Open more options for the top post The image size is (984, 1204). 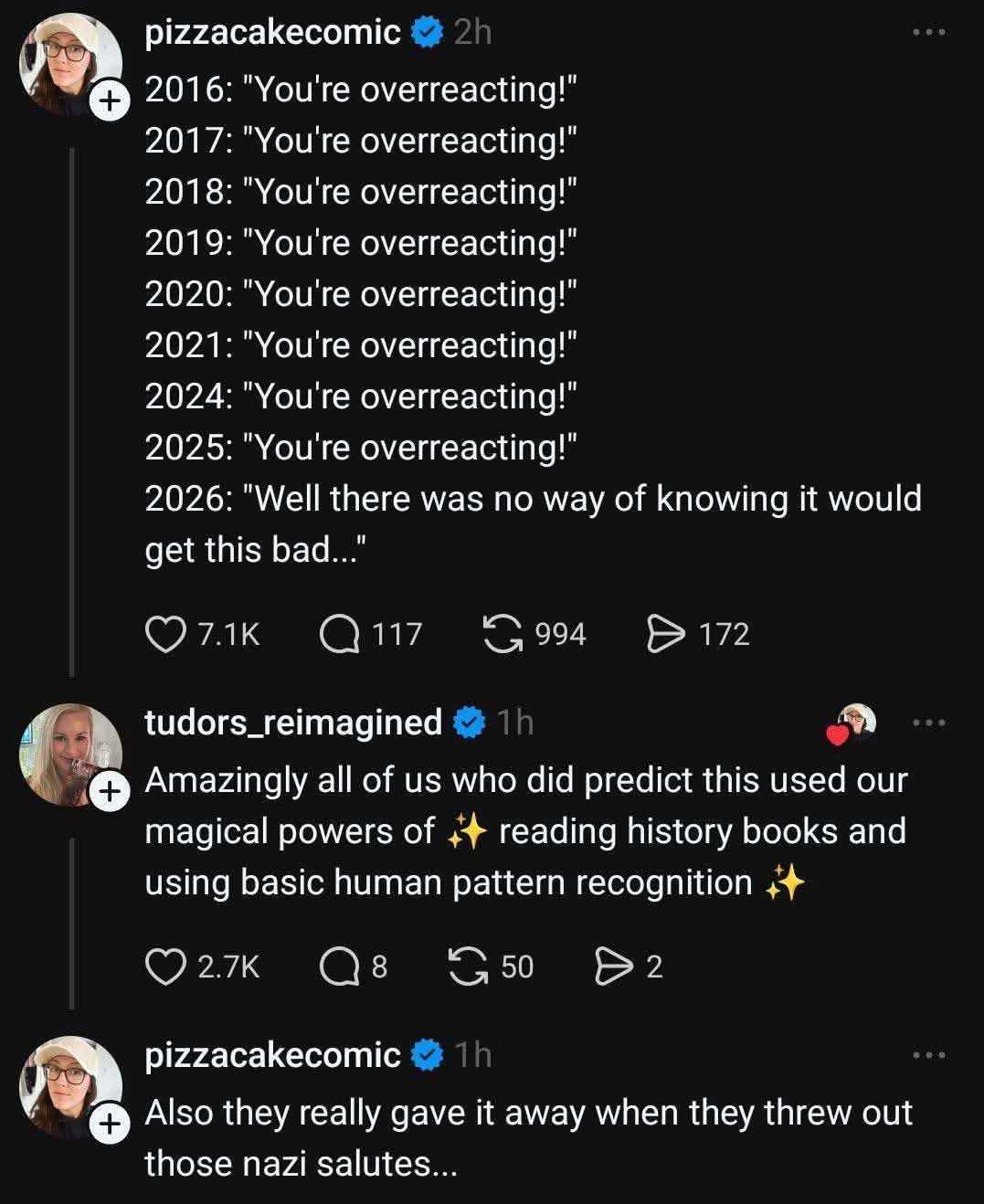929,33
